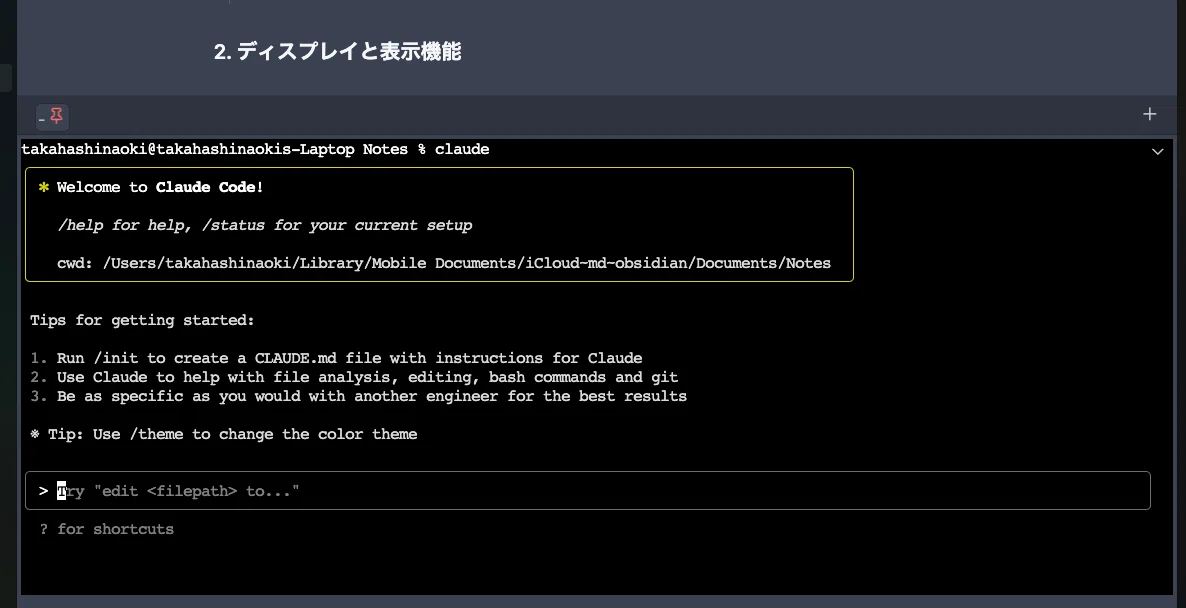Focus the Claude Code prompt input field
This screenshot has height=608, width=1186.
coord(588,491)
